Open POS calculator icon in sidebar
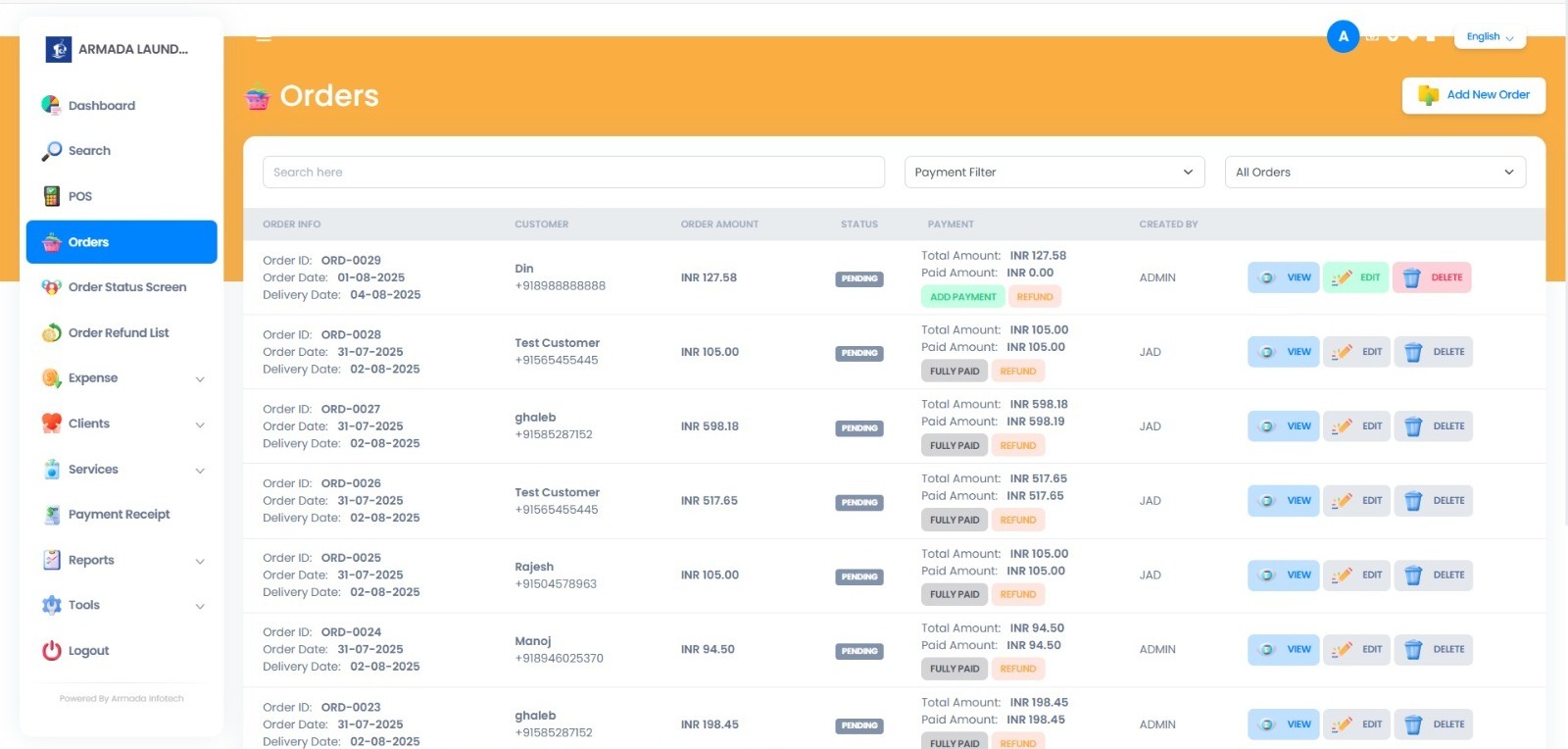The height and width of the screenshot is (749, 1568). [x=52, y=196]
